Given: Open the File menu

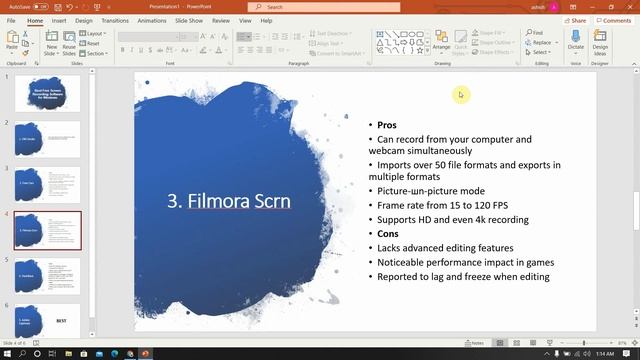Looking at the screenshot, I should (11, 20).
